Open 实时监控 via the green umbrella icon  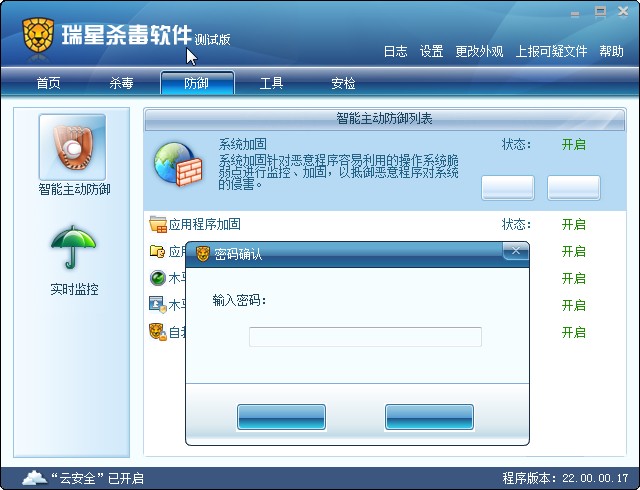pyautogui.click(x=73, y=247)
